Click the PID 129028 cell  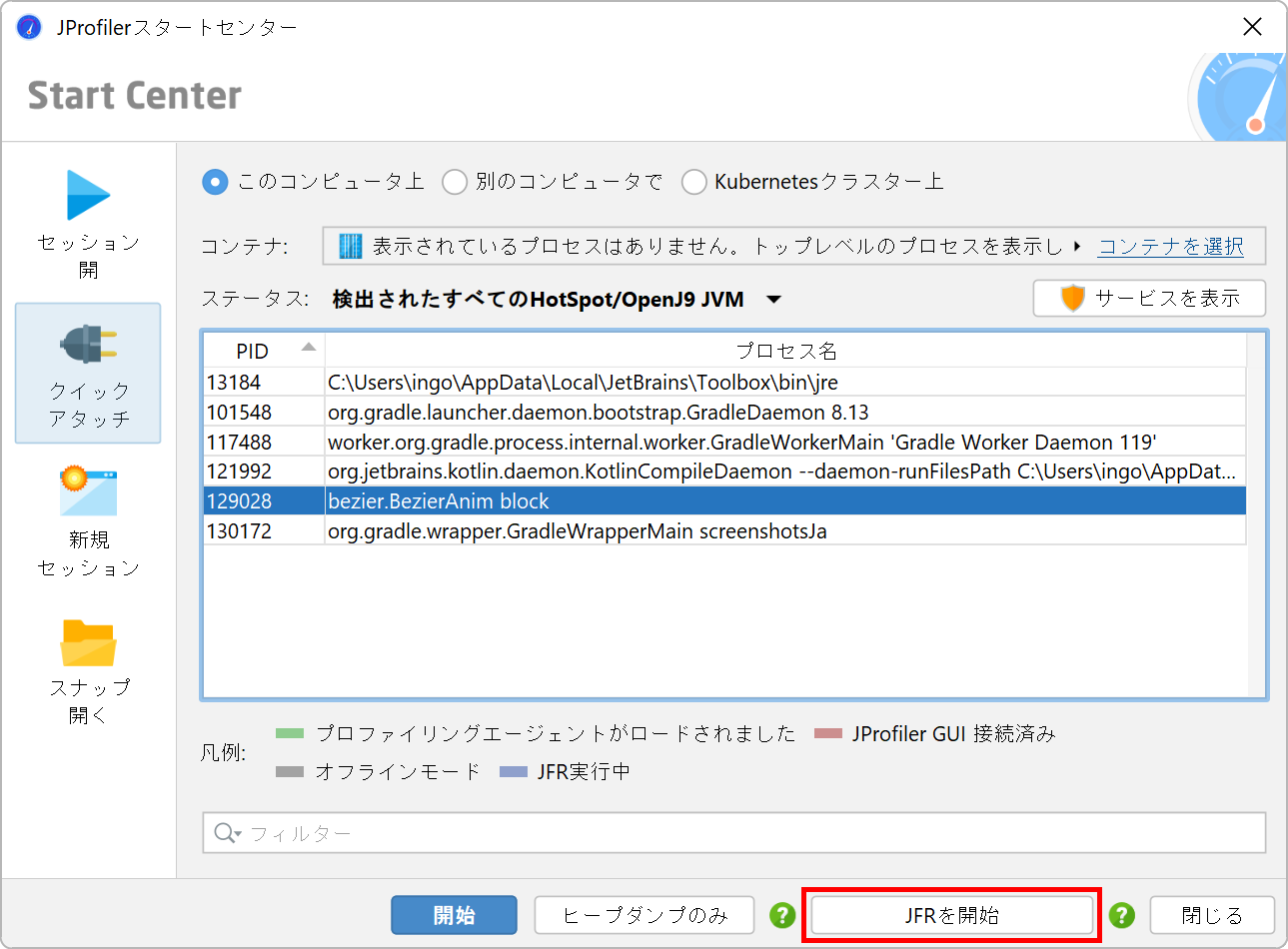point(264,500)
